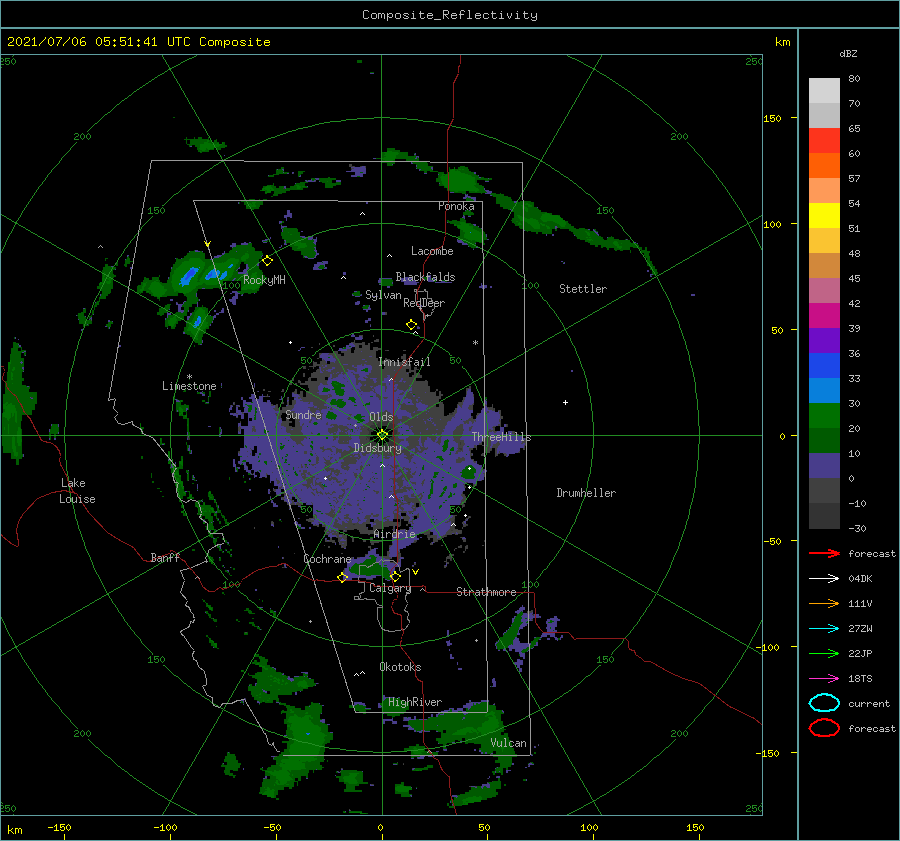Viewport: 900px width, 841px height.
Task: Select the orange 111V arrow legend icon
Action: (x=824, y=603)
